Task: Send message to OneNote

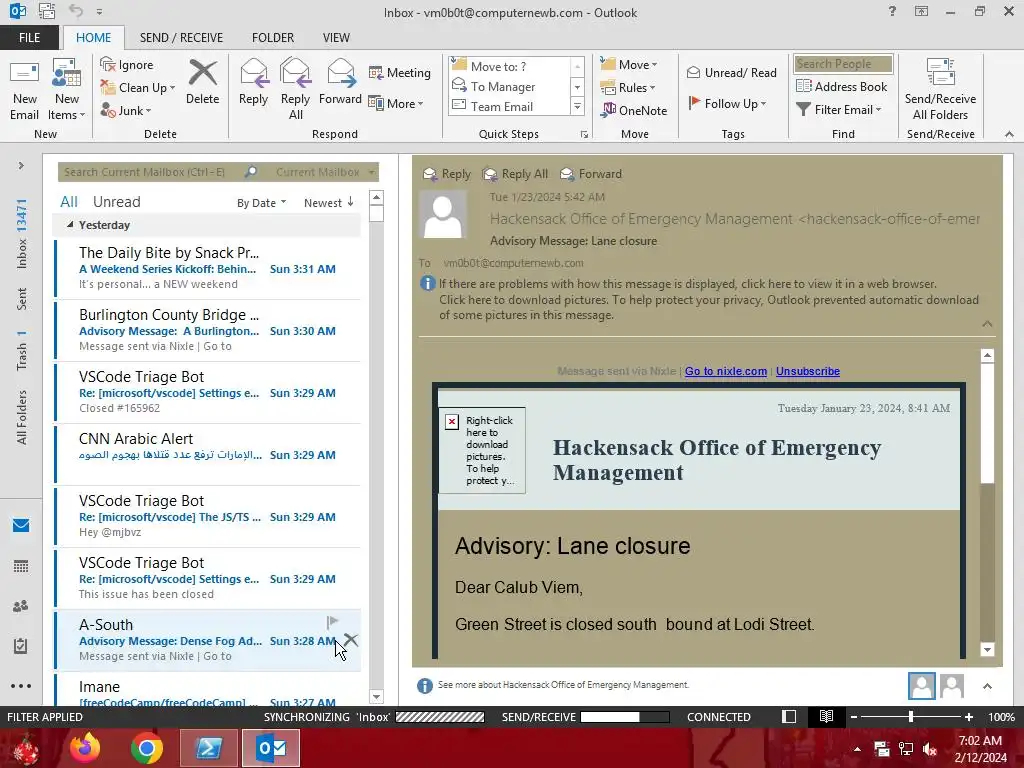Action: tap(634, 110)
